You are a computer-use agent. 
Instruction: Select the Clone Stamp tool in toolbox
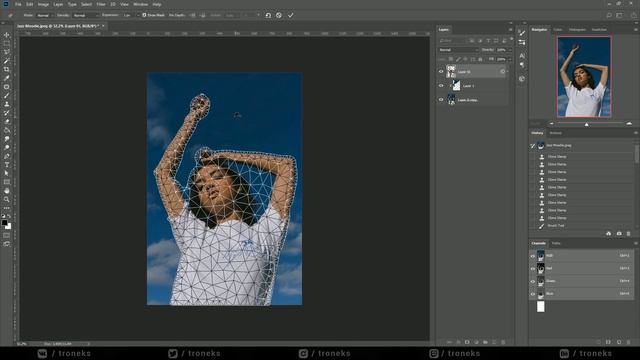[x=7, y=104]
